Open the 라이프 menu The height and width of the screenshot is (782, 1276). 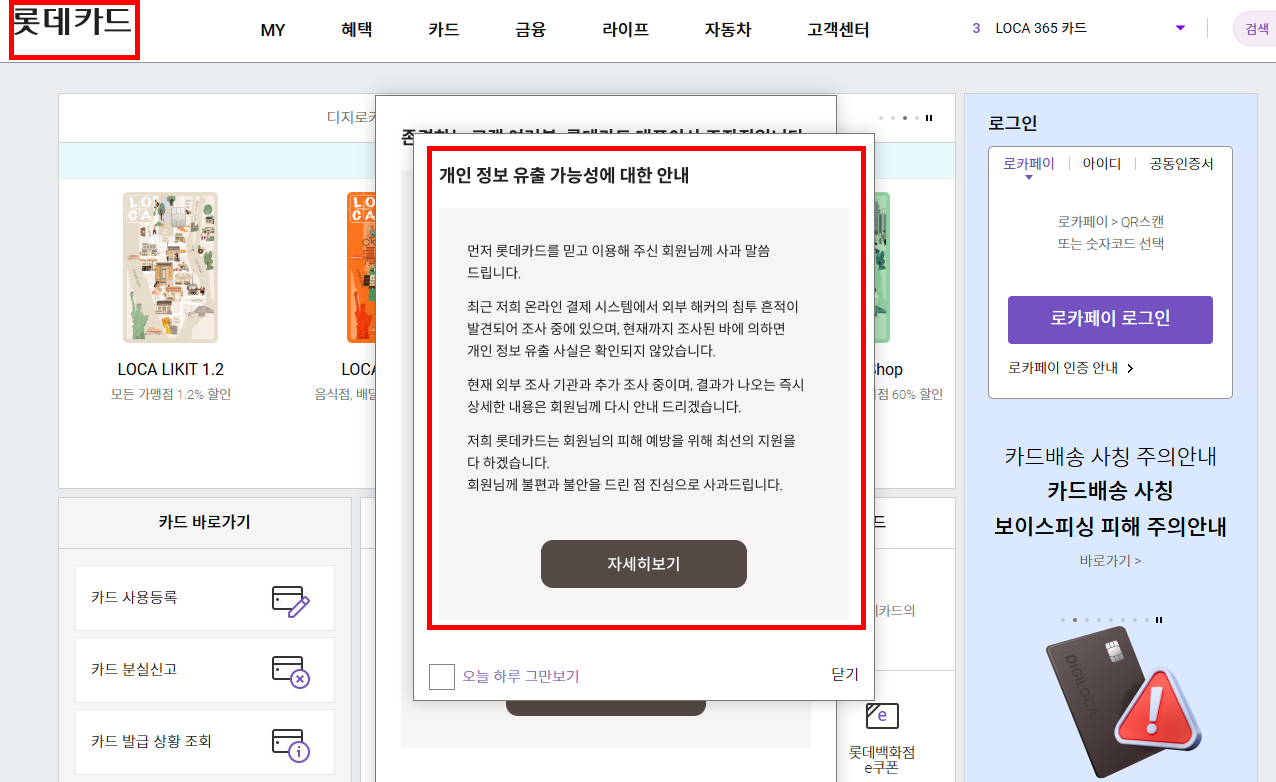coord(625,30)
